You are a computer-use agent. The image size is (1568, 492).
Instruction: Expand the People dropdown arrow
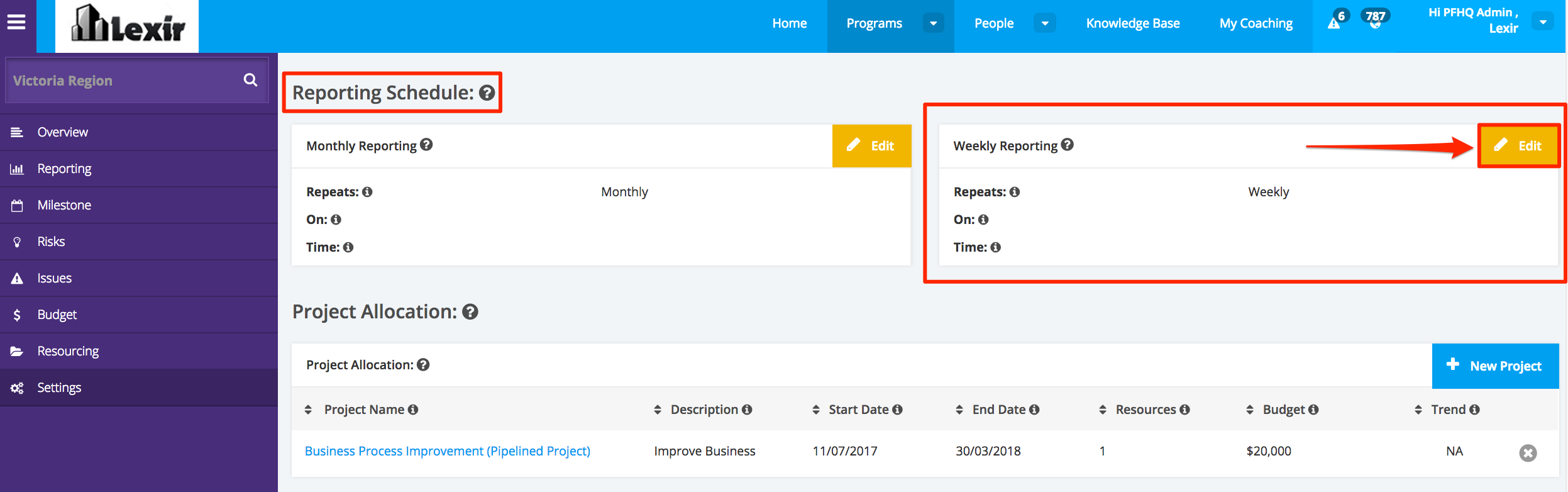[1045, 23]
